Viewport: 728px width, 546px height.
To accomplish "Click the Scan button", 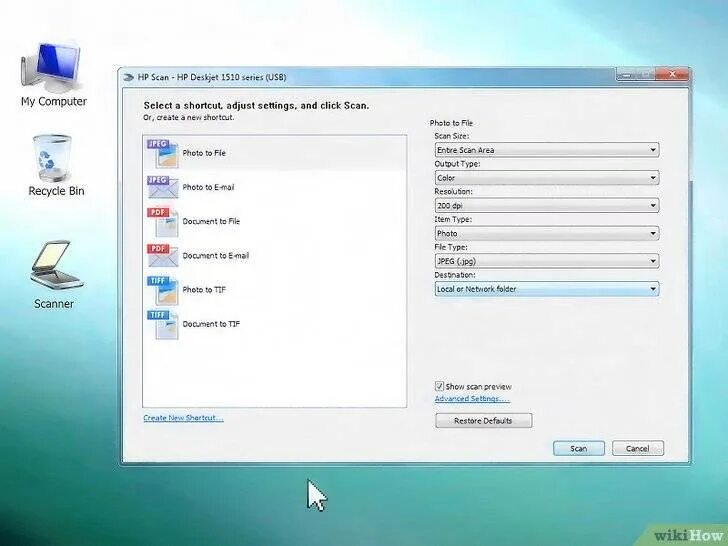I will coord(578,448).
